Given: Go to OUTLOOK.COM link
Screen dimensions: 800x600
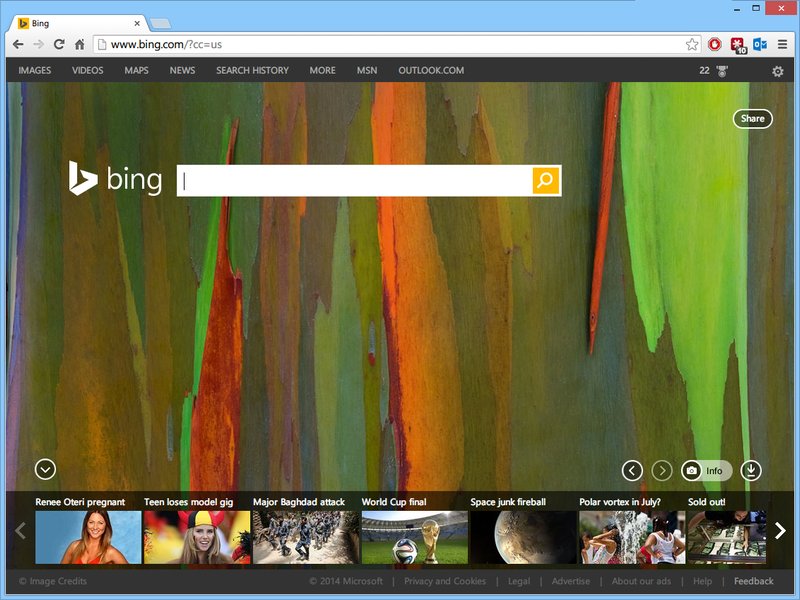Looking at the screenshot, I should pyautogui.click(x=431, y=70).
